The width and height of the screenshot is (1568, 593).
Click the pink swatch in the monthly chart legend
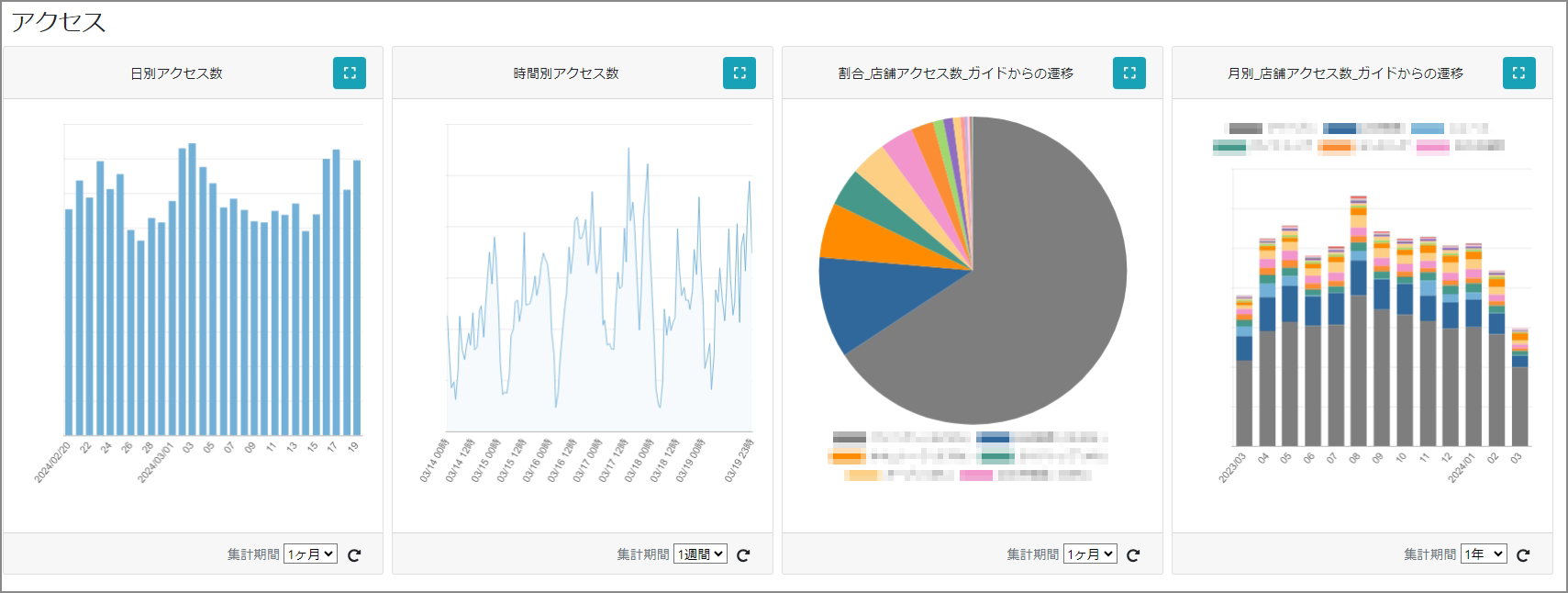tap(1432, 146)
